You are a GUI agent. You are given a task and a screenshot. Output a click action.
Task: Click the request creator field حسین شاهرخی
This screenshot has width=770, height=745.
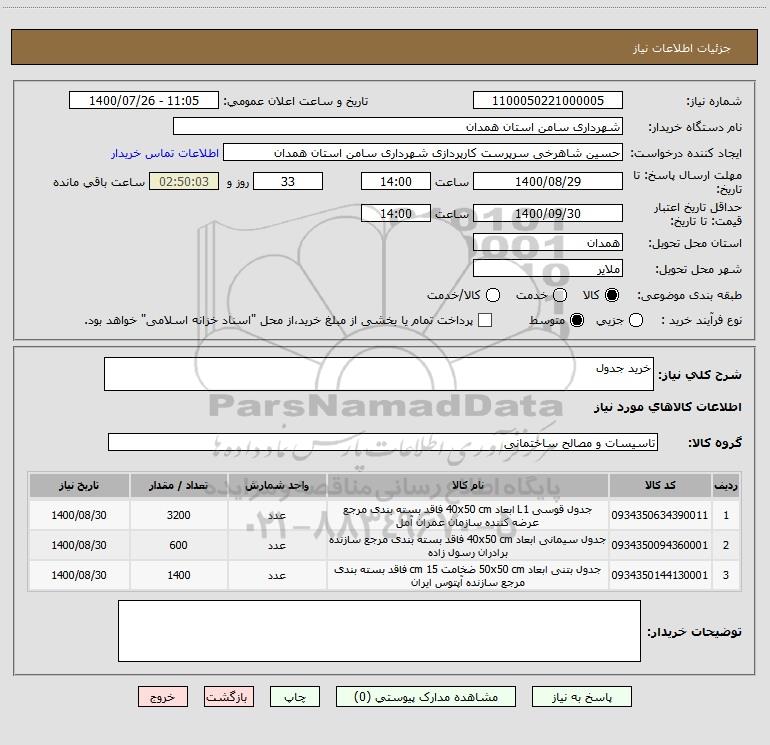pyautogui.click(x=423, y=153)
